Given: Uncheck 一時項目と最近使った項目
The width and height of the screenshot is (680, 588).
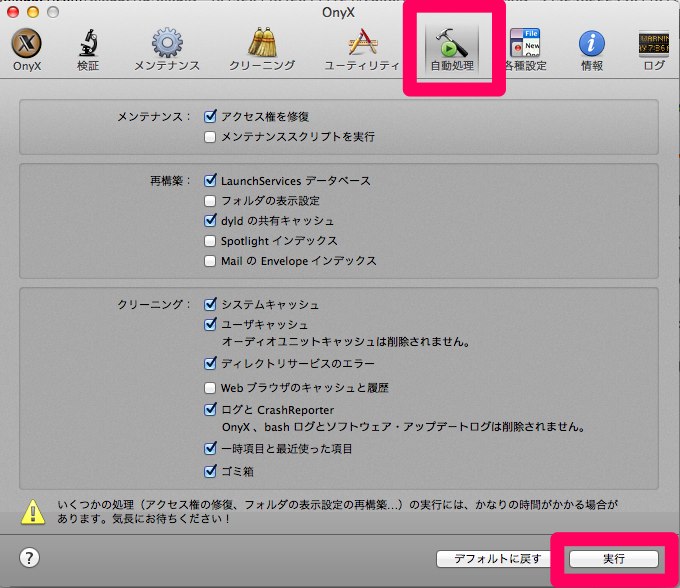Looking at the screenshot, I should tap(210, 448).
